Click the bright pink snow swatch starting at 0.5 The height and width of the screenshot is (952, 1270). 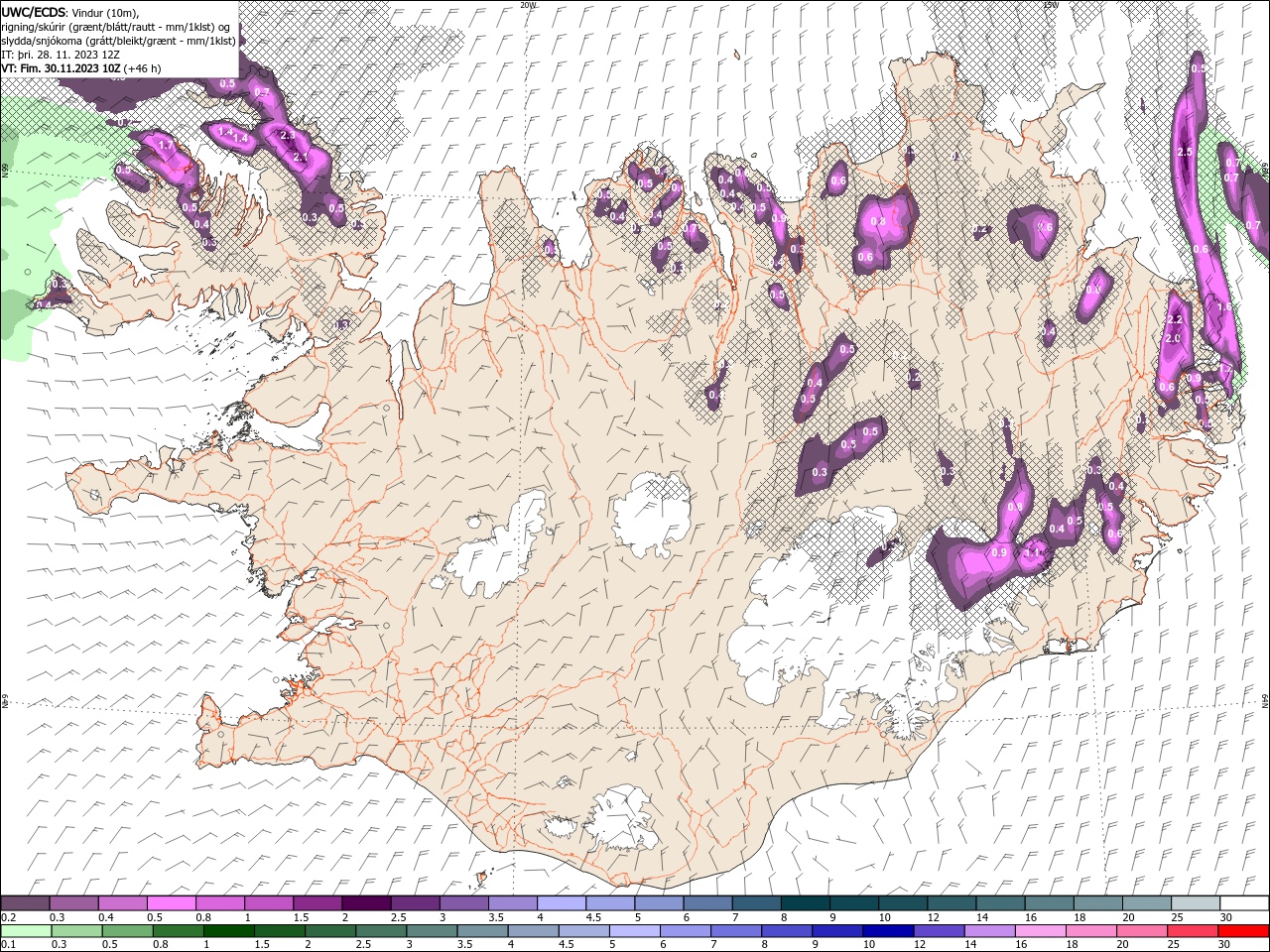pos(171,903)
